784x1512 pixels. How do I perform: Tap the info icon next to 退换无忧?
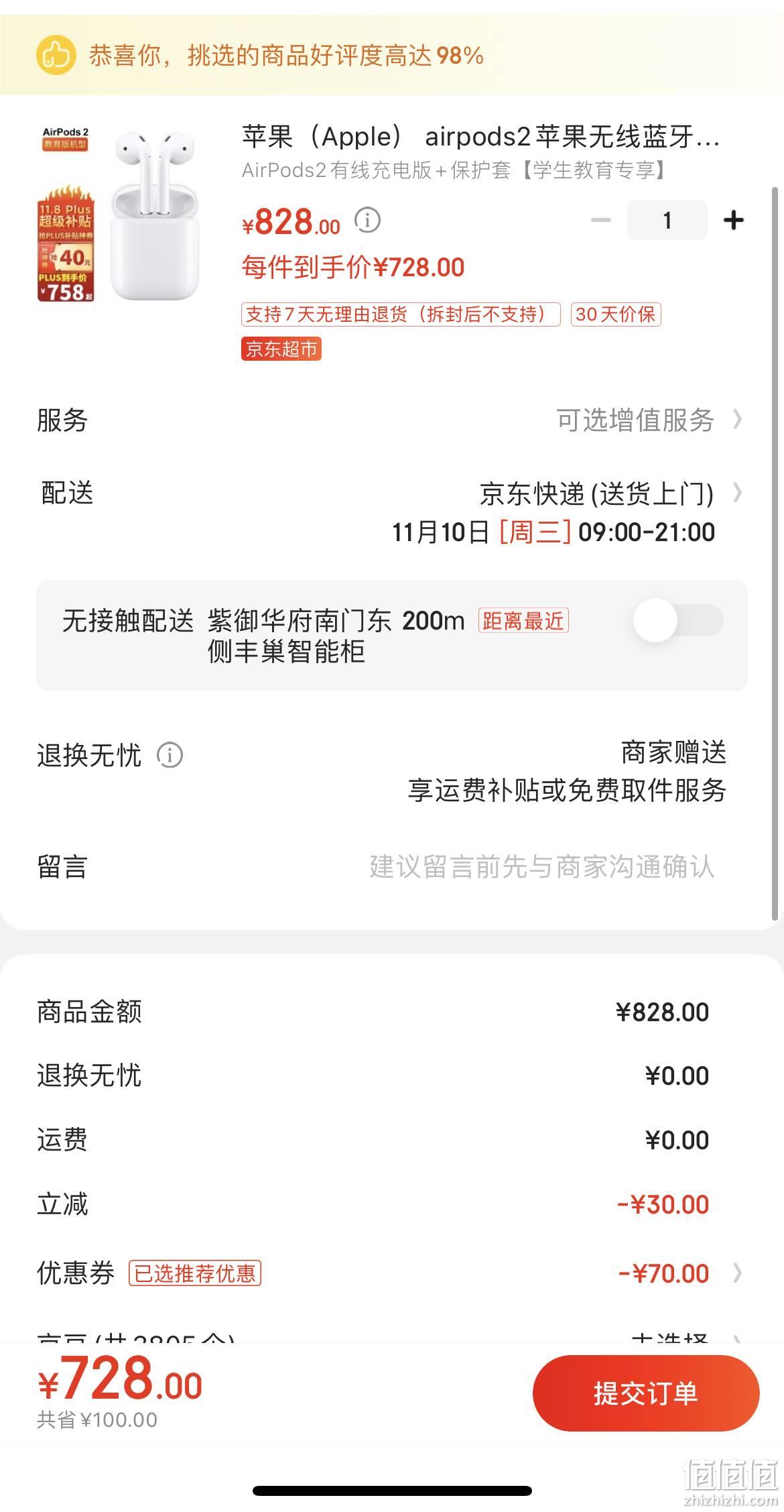coord(170,755)
